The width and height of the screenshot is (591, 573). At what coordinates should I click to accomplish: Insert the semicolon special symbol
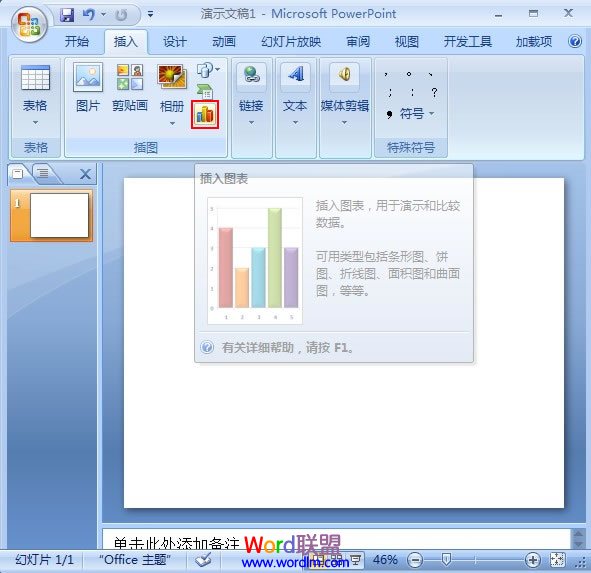pyautogui.click(x=390, y=92)
